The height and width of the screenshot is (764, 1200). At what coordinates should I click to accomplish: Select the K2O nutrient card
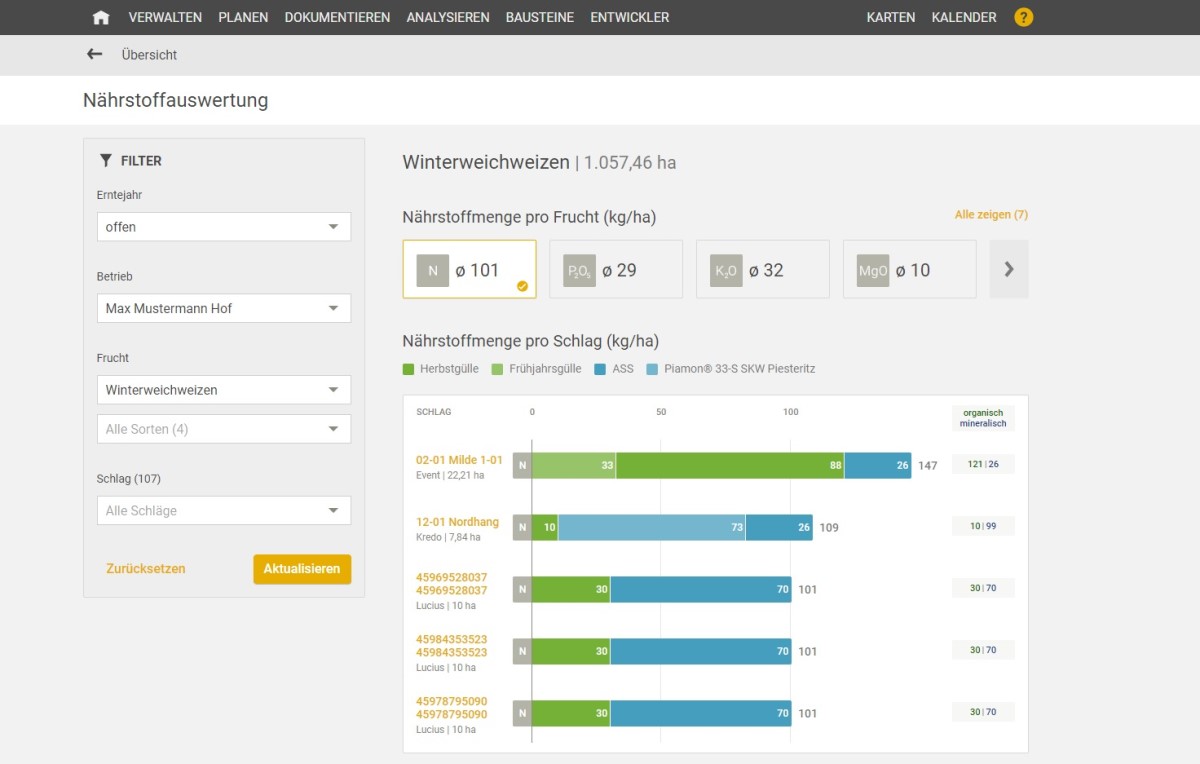tap(763, 269)
